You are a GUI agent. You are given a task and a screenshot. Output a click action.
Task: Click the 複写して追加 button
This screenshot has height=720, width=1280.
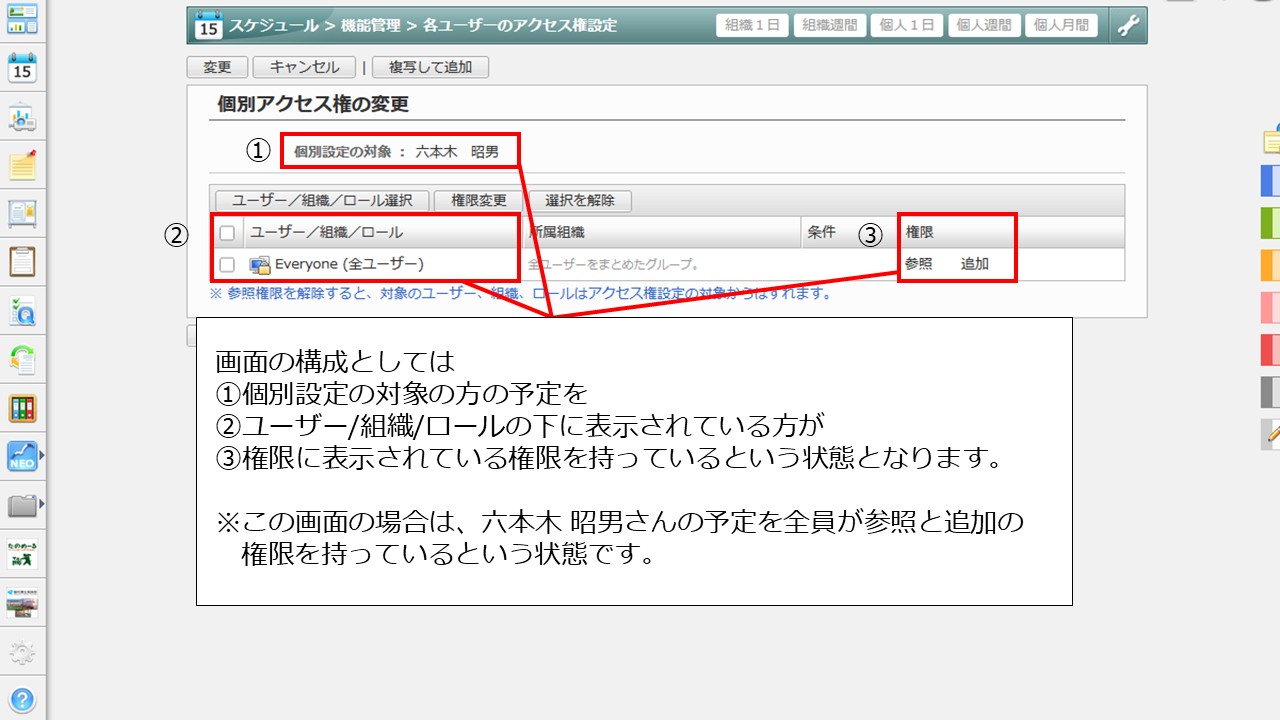click(x=430, y=67)
